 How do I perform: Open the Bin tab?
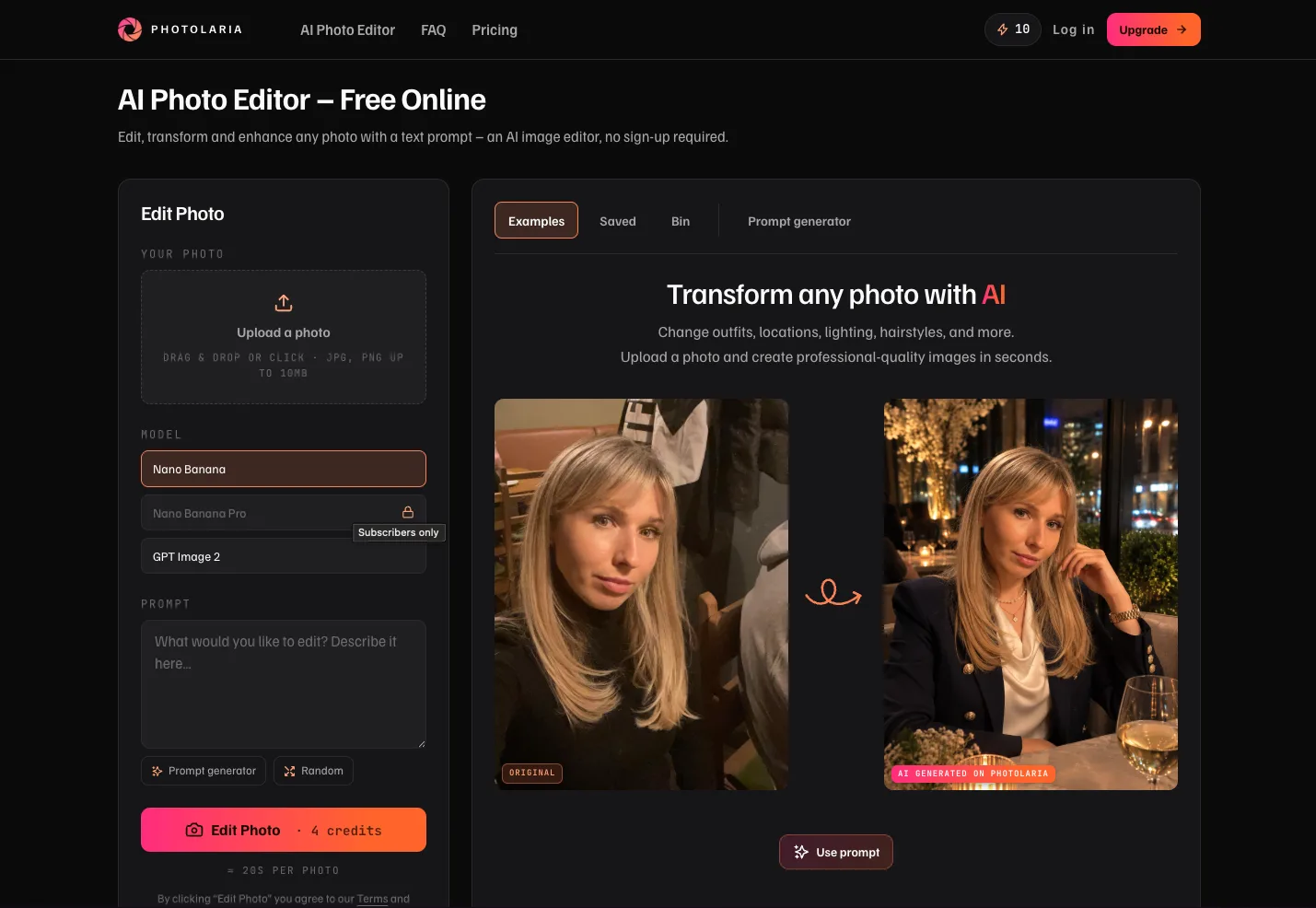(681, 221)
